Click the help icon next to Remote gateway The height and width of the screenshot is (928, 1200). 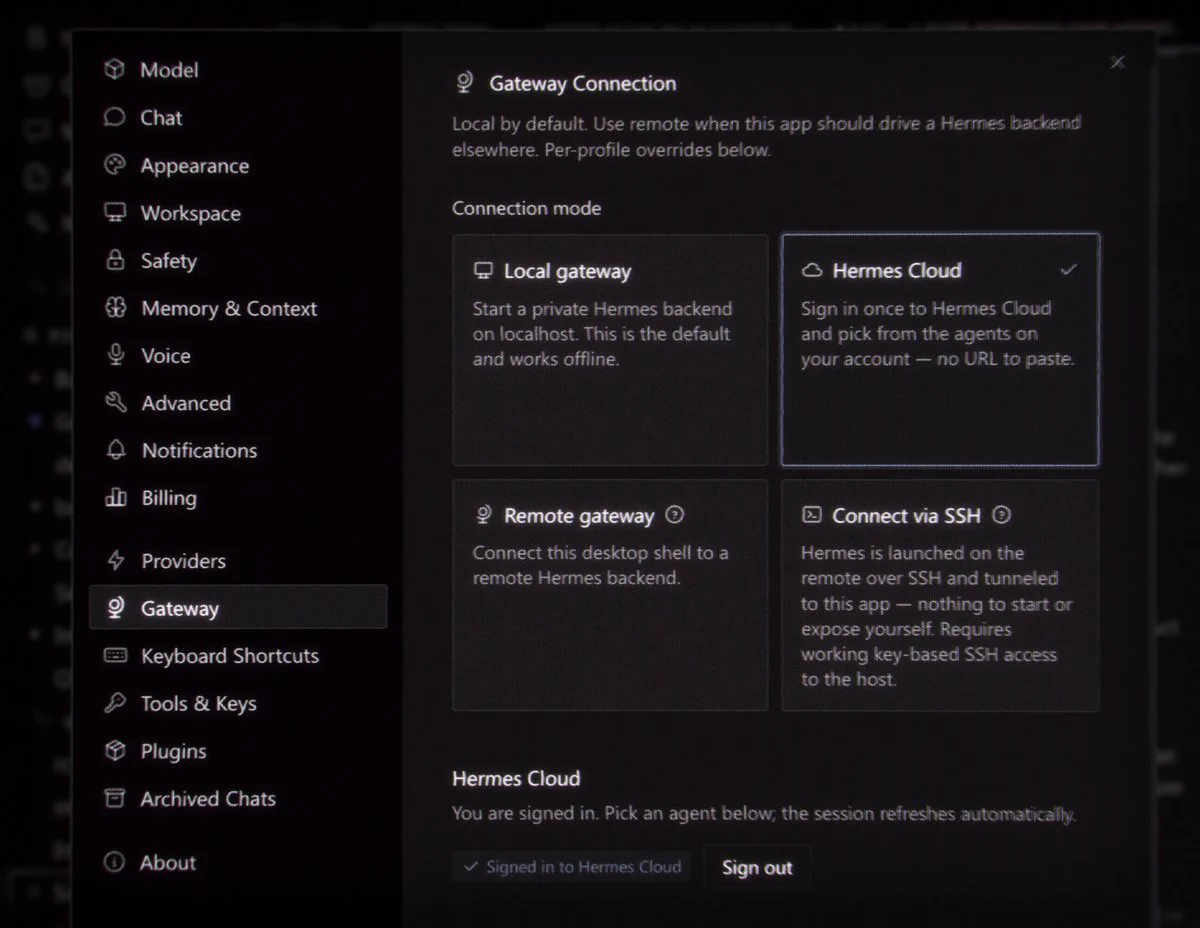pos(675,516)
